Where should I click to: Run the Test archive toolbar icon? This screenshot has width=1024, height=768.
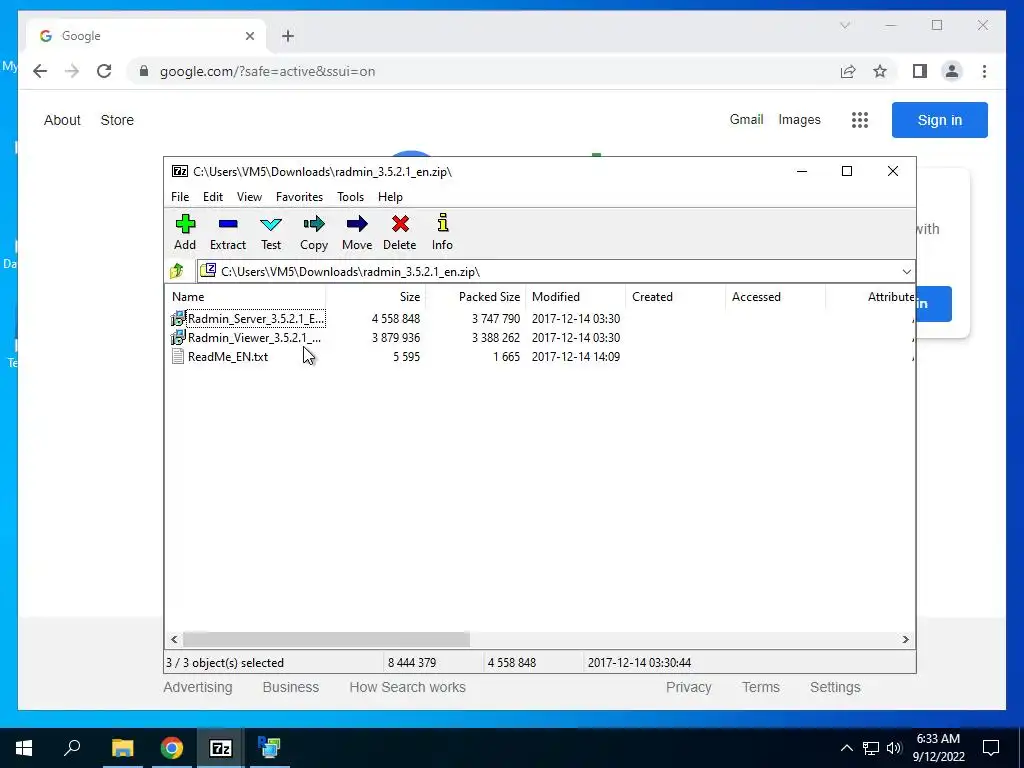tap(271, 225)
